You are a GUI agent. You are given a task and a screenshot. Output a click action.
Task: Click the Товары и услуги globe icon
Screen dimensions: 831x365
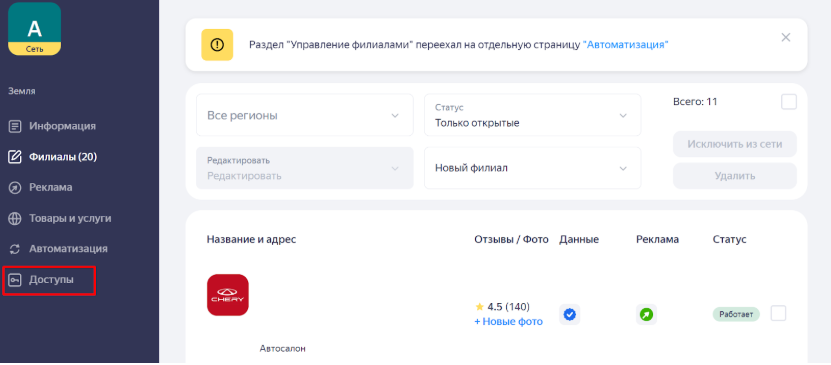click(x=15, y=218)
